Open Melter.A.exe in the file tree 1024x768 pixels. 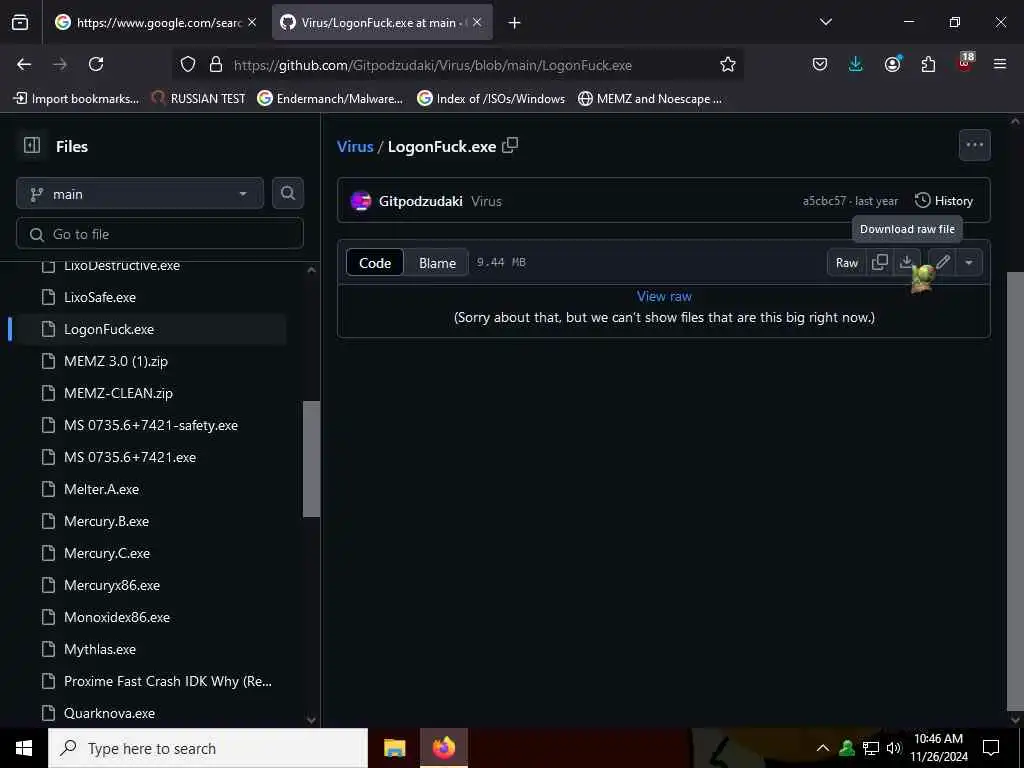pos(101,489)
